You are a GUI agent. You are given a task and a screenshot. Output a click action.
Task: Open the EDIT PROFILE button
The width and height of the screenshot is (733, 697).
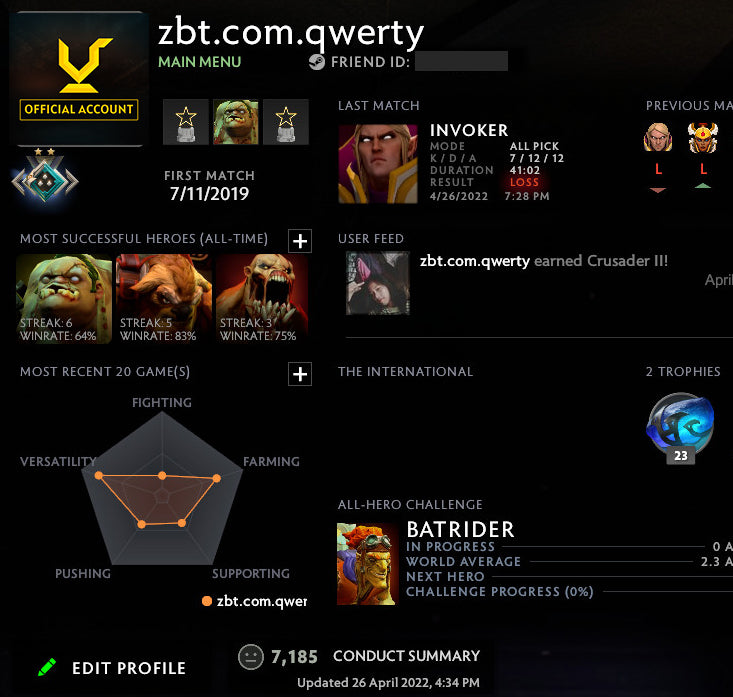(129, 668)
